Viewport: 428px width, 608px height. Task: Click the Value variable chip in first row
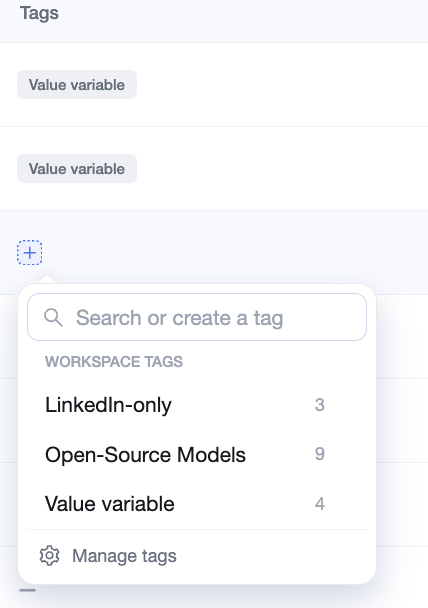click(x=77, y=85)
